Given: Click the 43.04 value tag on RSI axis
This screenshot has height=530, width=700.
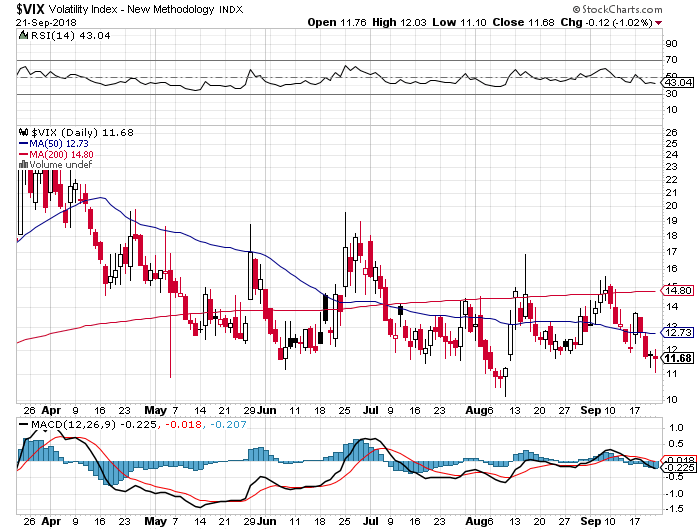Looking at the screenshot, I should pyautogui.click(x=679, y=83).
